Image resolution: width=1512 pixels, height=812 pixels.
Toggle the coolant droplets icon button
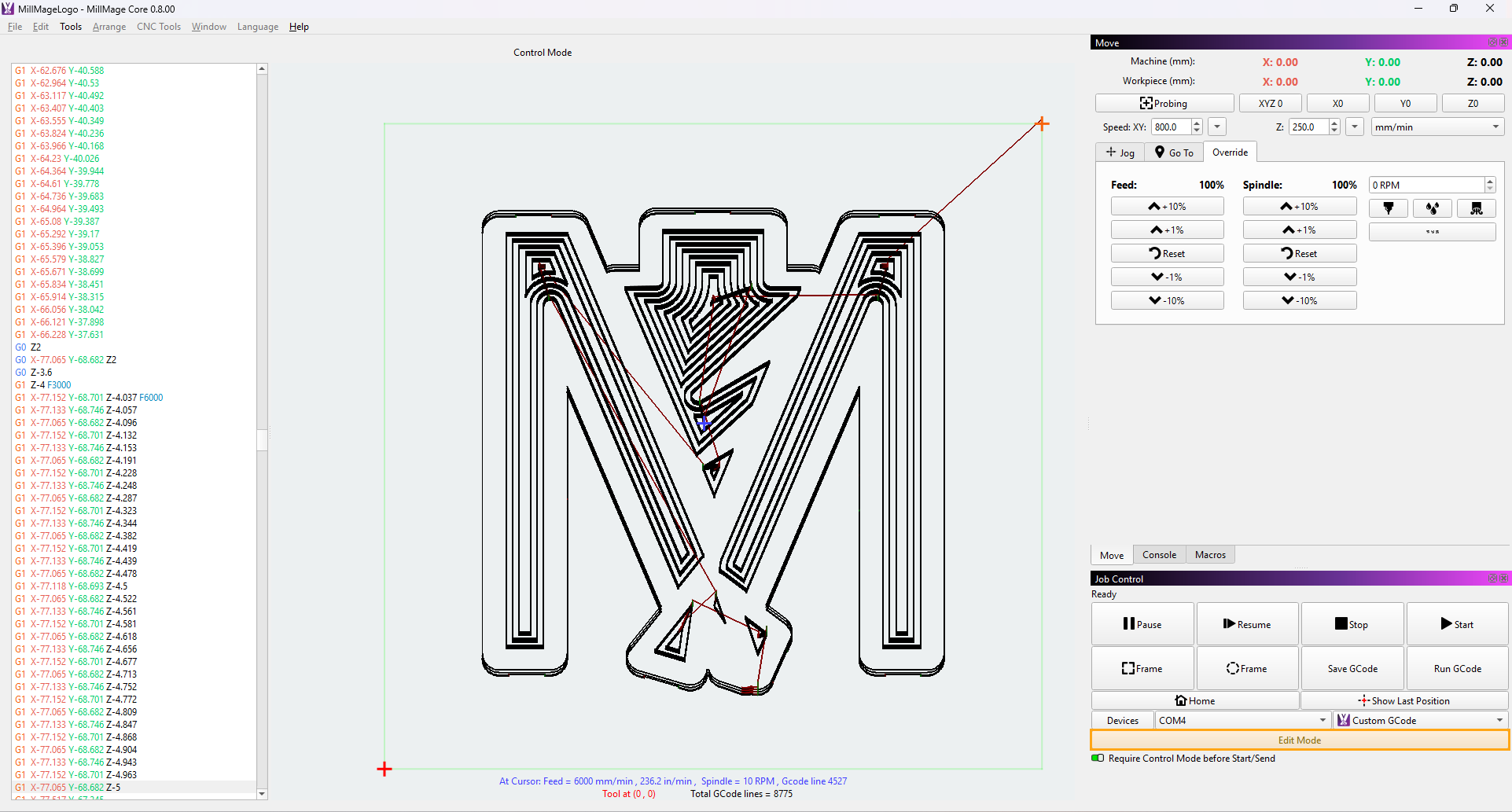(x=1432, y=208)
